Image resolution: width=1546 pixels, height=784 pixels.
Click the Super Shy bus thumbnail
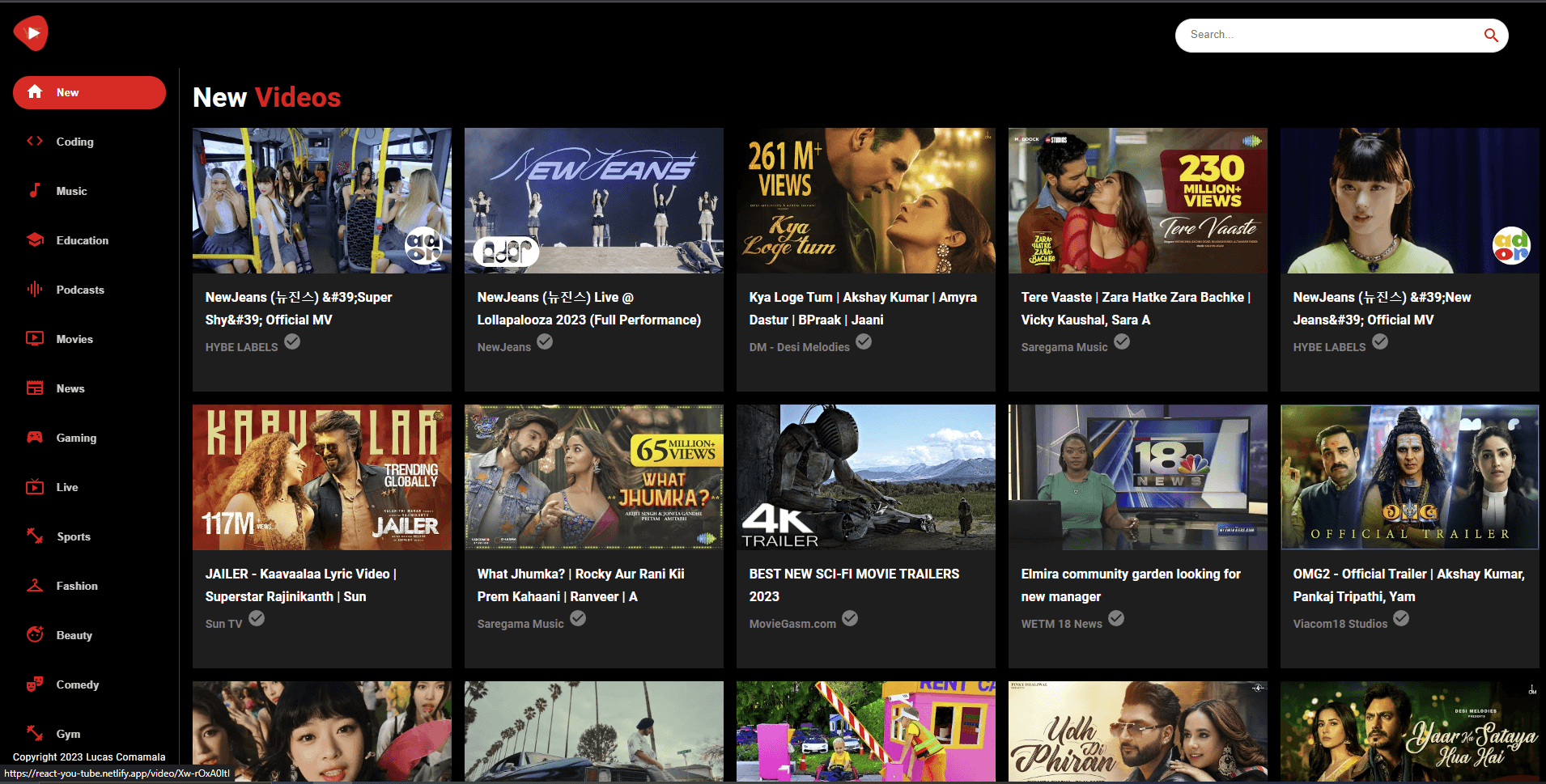tap(322, 201)
